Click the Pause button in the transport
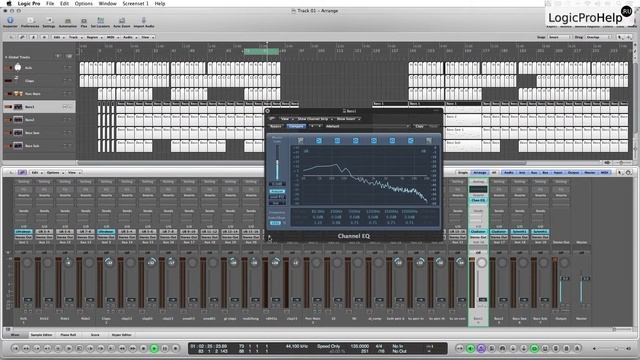 [x=165, y=348]
